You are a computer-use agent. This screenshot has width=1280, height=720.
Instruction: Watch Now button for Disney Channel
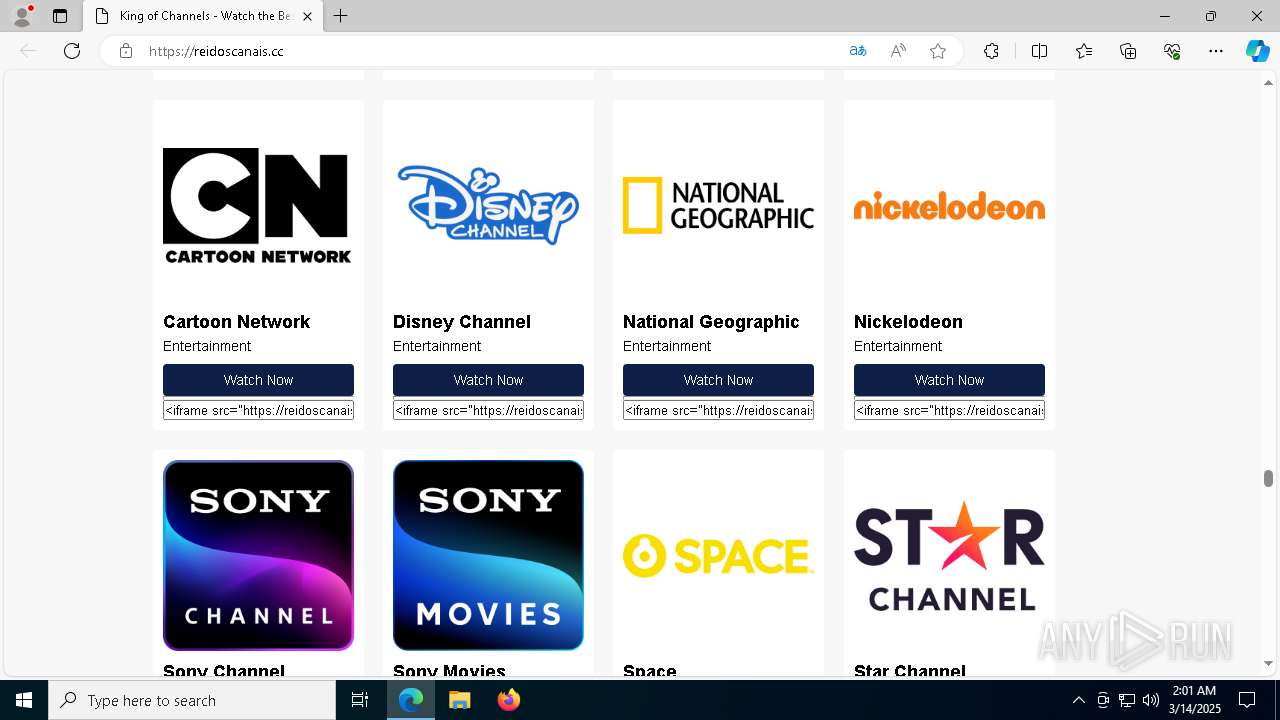(488, 380)
